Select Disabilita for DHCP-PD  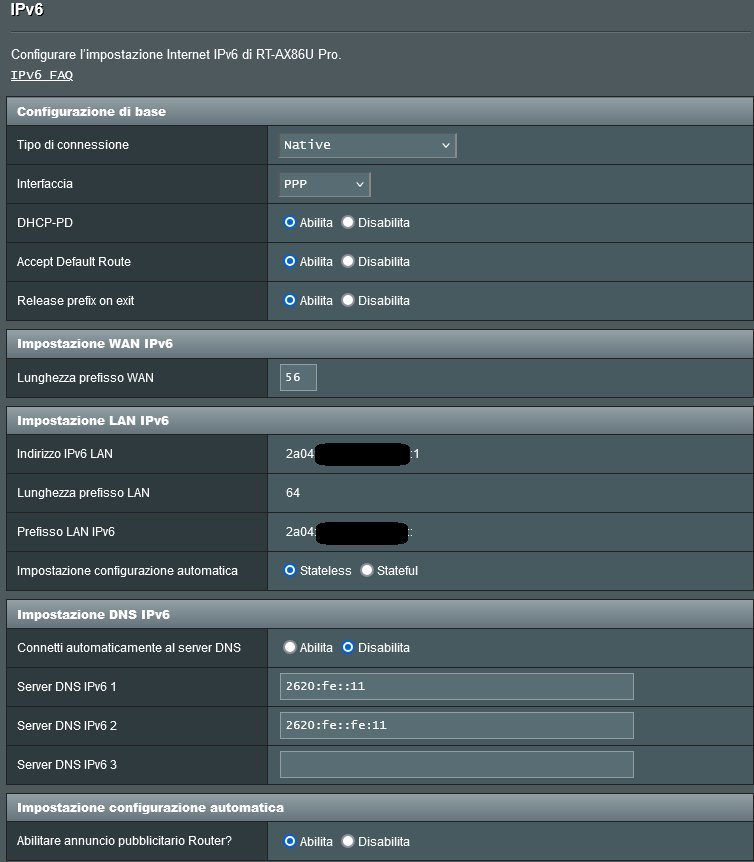pos(348,223)
